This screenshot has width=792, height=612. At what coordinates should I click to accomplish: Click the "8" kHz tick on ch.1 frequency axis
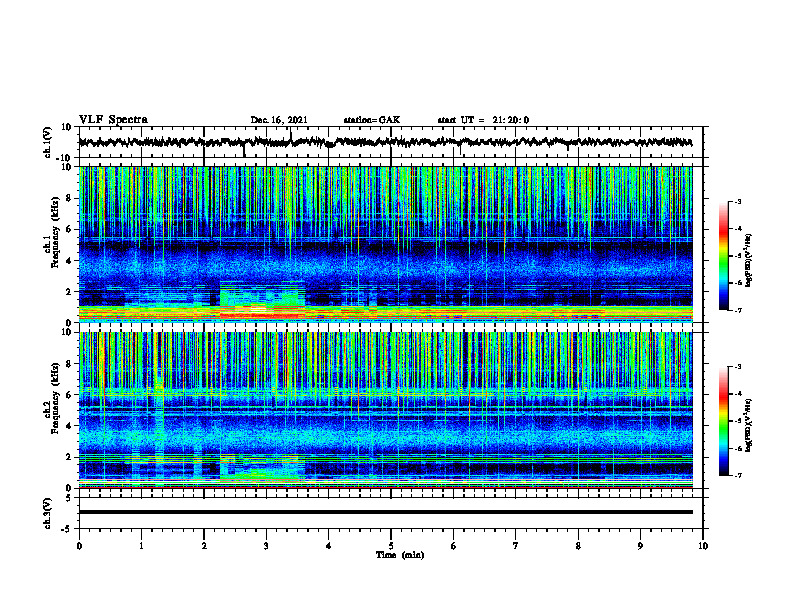[x=70, y=198]
